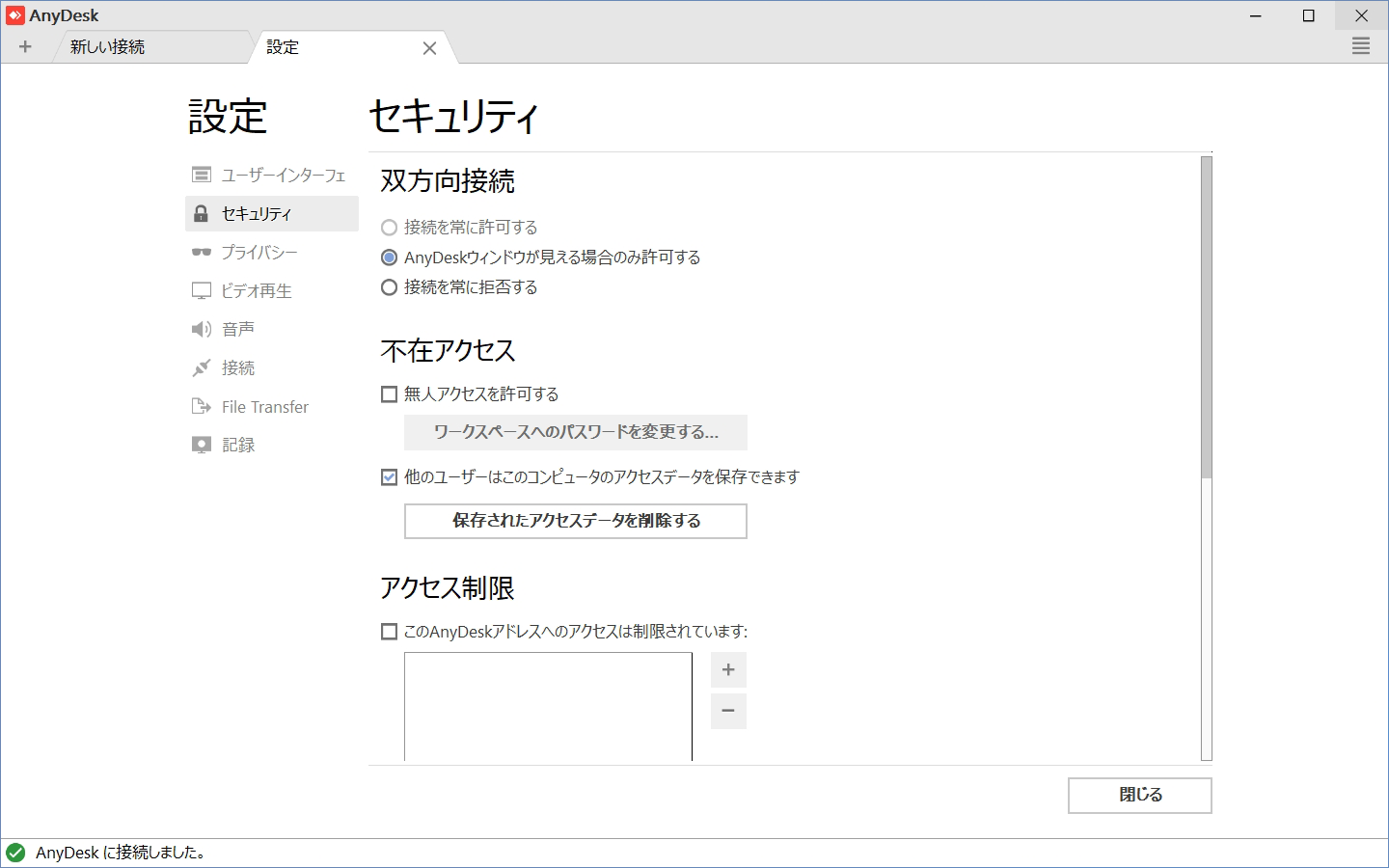Screen dimensions: 1389x868
Task: Select the 設定 tab
Action: (x=283, y=45)
